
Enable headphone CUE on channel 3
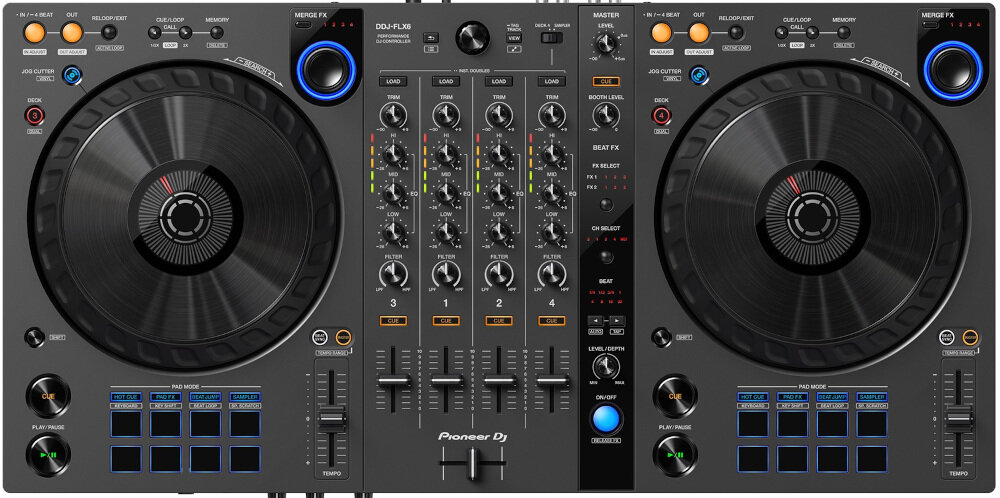pyautogui.click(x=393, y=321)
